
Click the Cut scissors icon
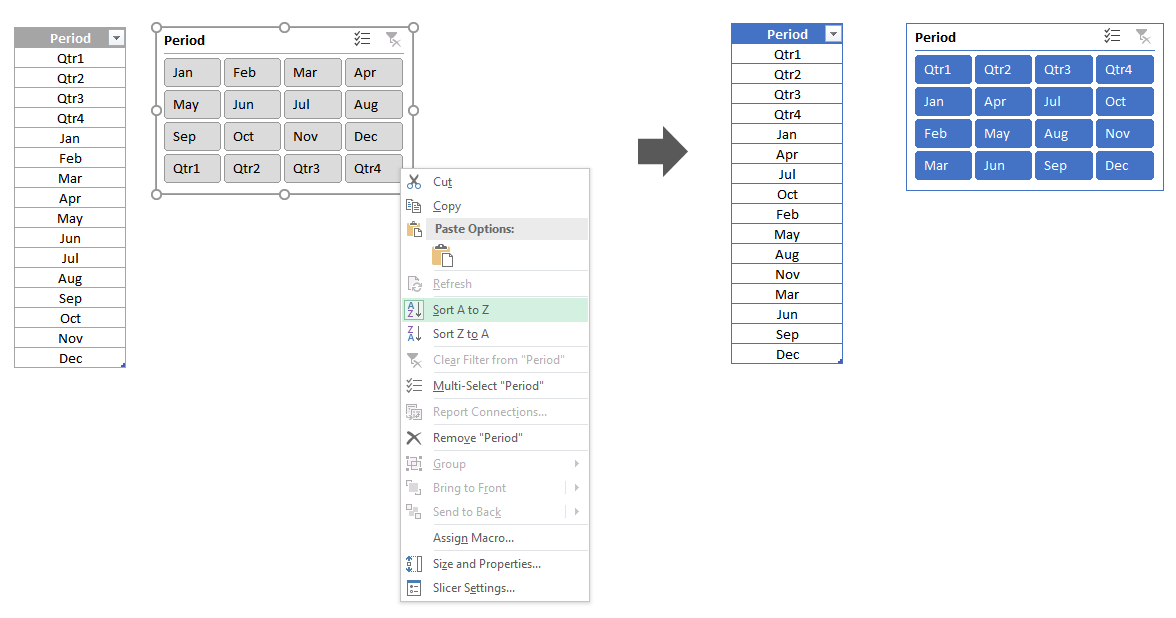(415, 182)
